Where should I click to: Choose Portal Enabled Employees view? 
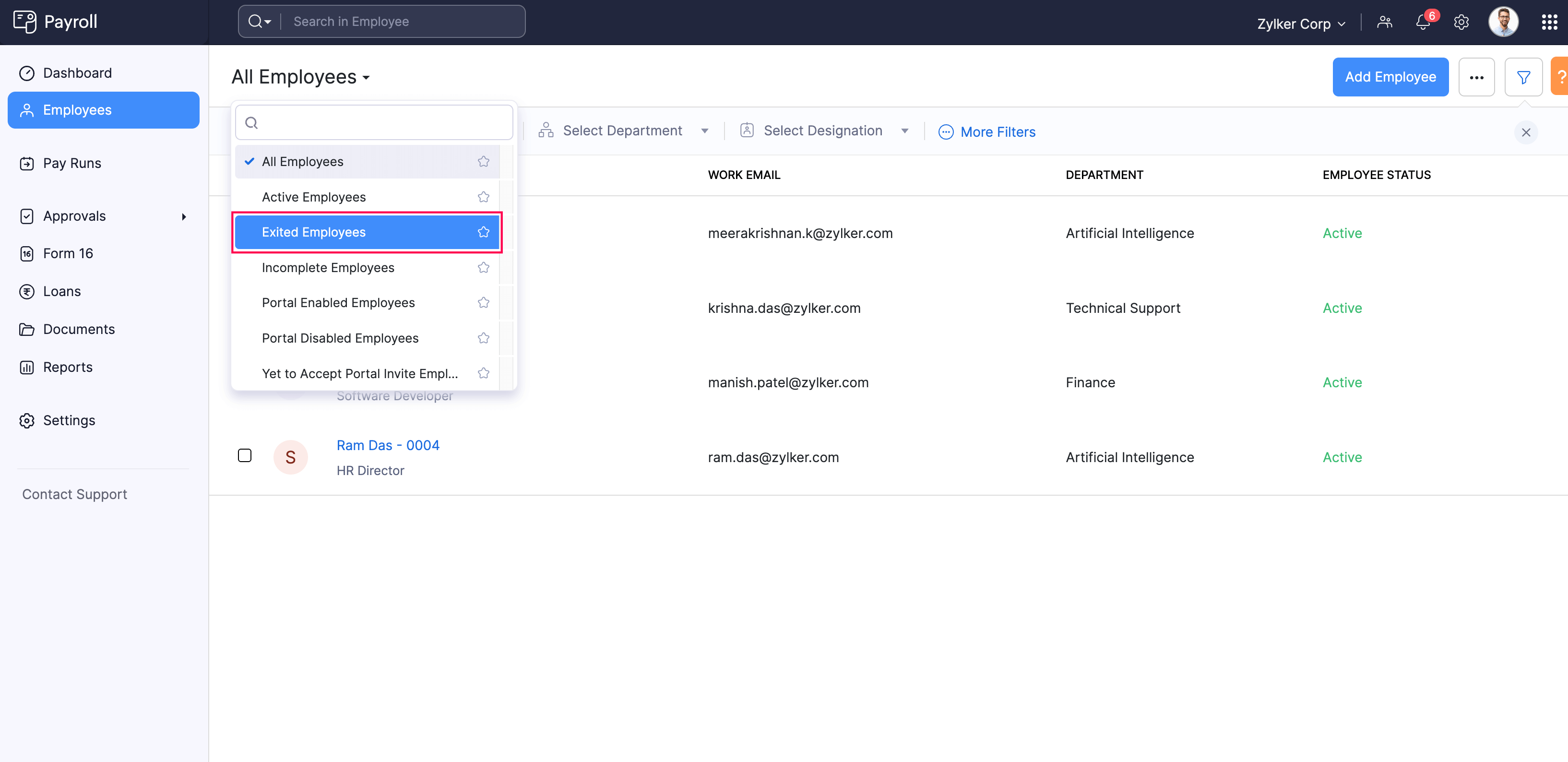(338, 302)
